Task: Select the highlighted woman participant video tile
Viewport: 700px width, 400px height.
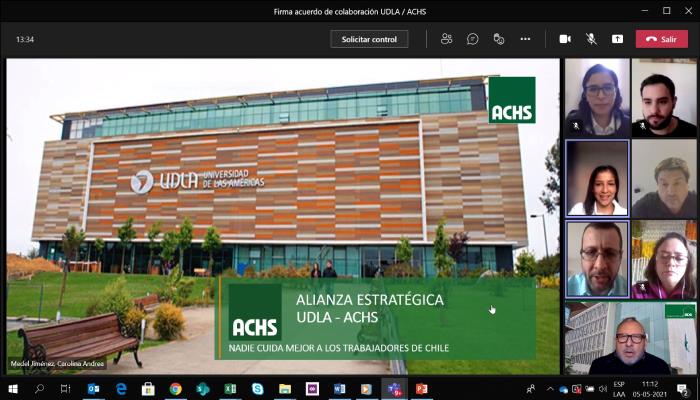Action: [597, 178]
